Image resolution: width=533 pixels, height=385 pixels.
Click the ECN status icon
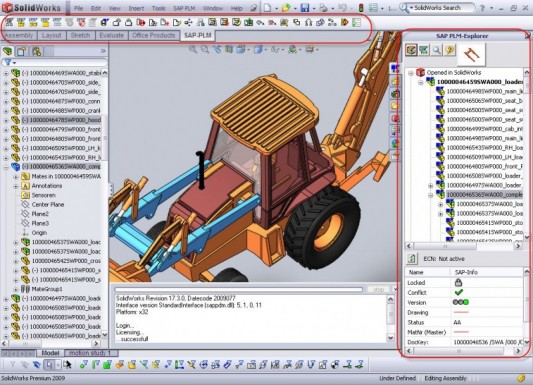coord(412,259)
